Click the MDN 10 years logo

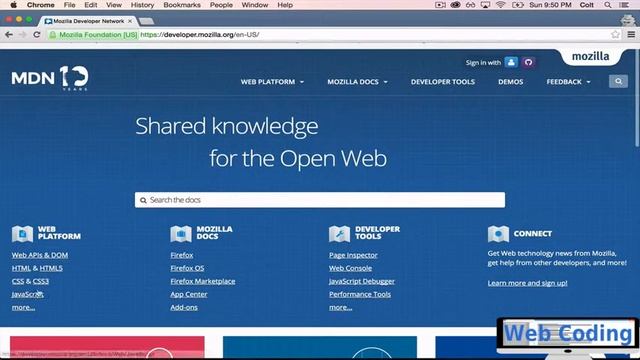click(x=49, y=78)
